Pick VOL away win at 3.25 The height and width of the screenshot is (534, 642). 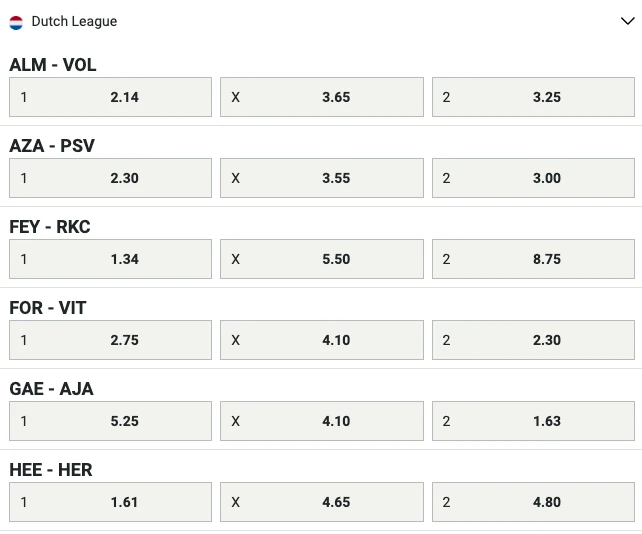(x=534, y=97)
